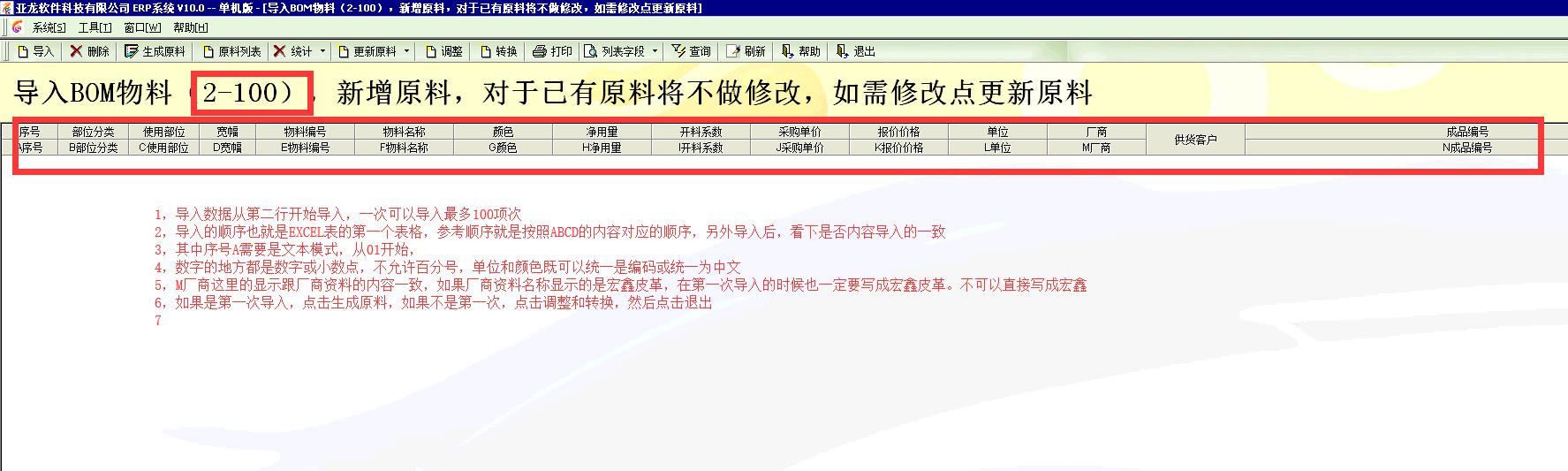The height and width of the screenshot is (471, 1568).
Task: Click the 生成原料 toolbar button
Action: click(155, 51)
